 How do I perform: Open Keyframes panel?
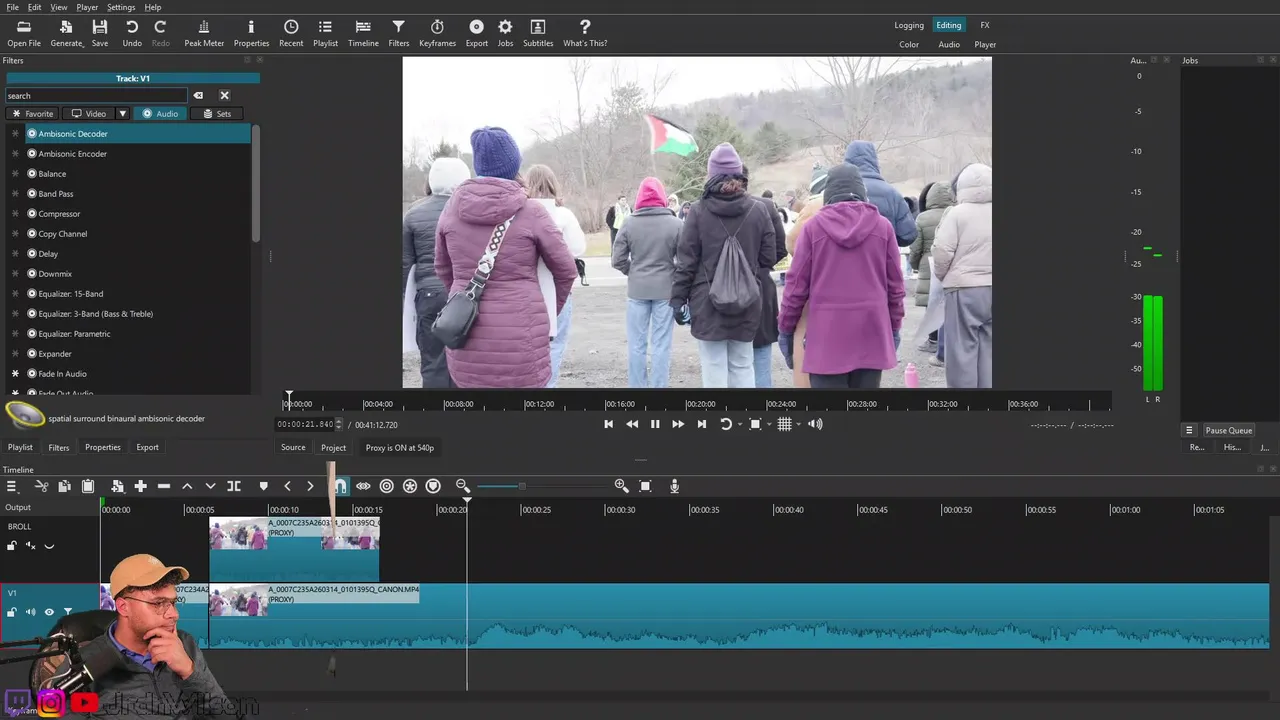(x=437, y=33)
